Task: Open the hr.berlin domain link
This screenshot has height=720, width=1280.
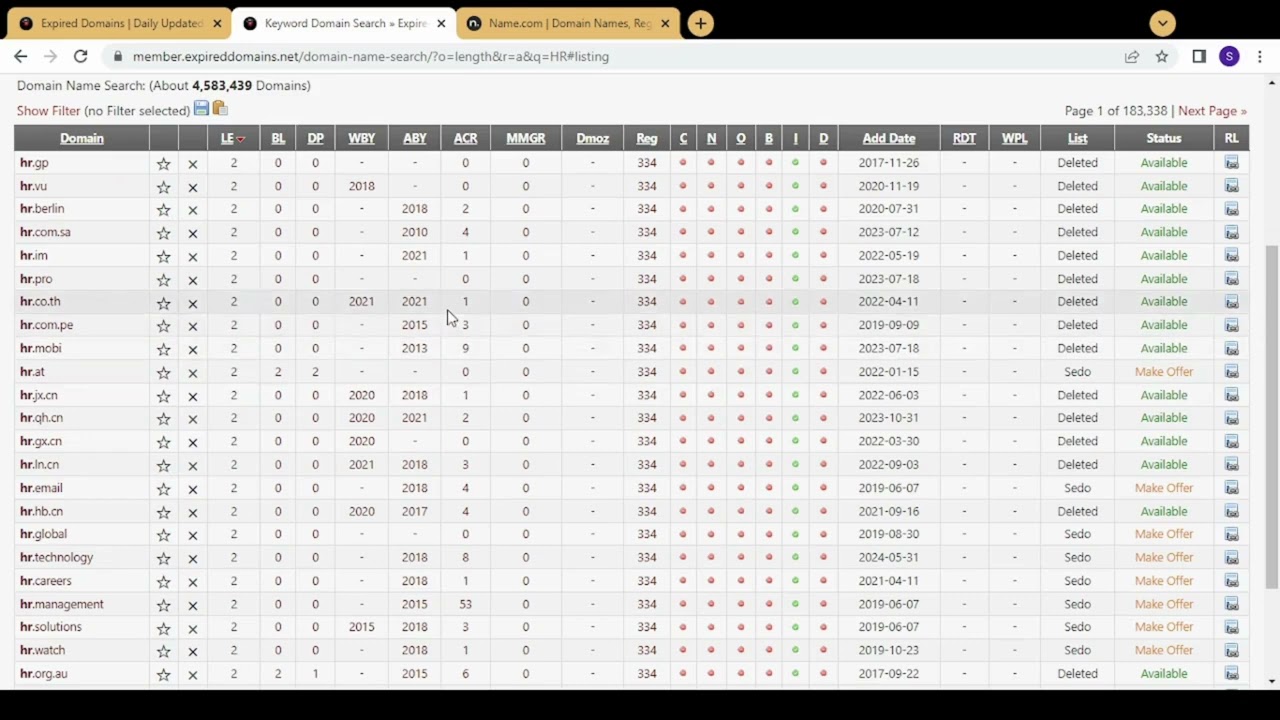Action: [42, 209]
